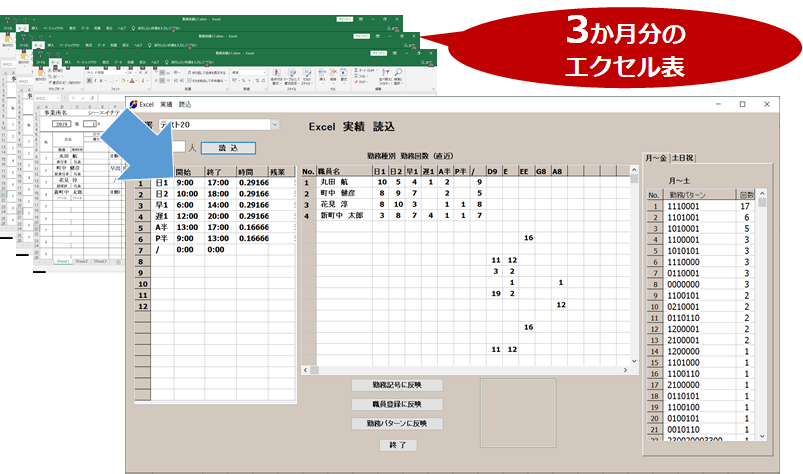803x474 pixels.
Task: Click the Find and Select magnifier icon
Action: point(398,72)
